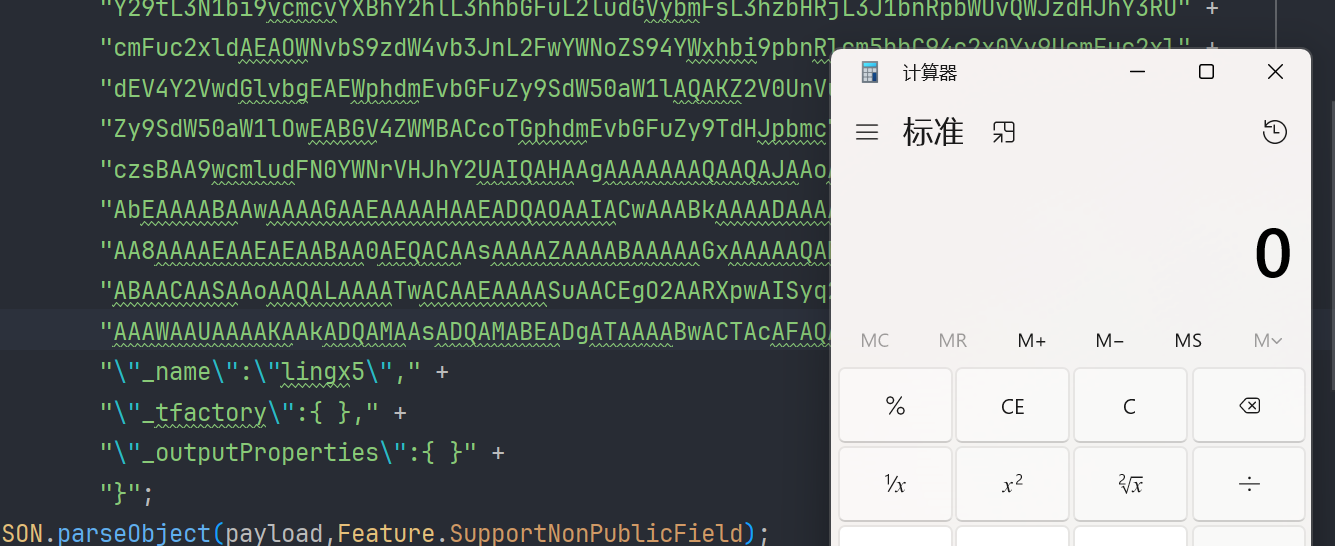
Task: Open the Calculator navigation hamburger menu
Action: pyautogui.click(x=867, y=132)
